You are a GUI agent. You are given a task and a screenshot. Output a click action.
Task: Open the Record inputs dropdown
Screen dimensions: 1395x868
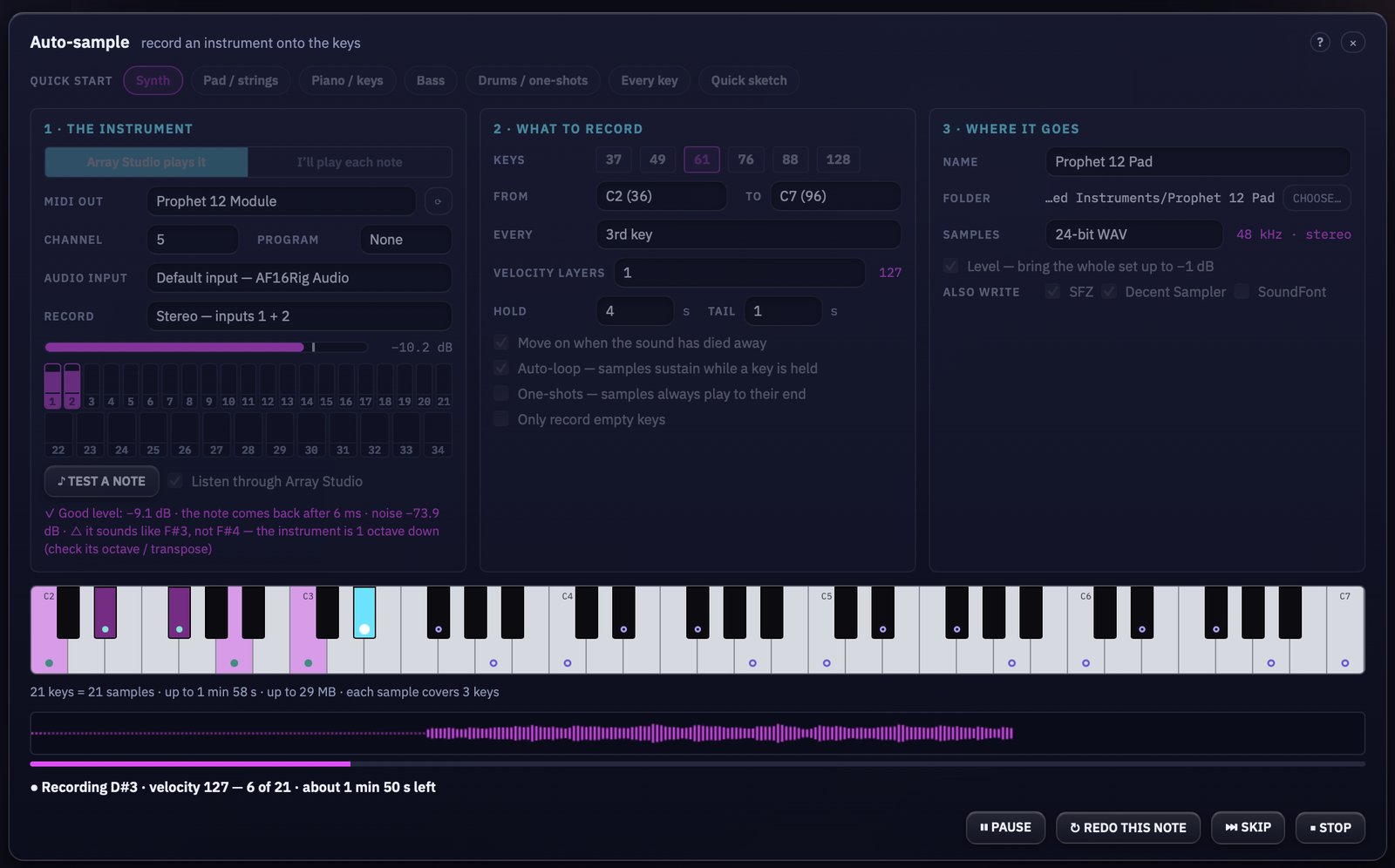(299, 316)
